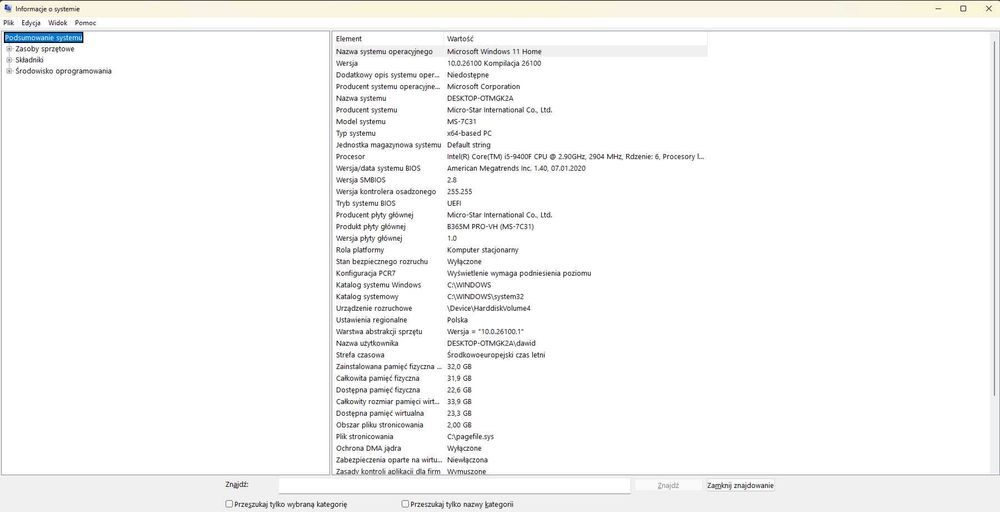Image resolution: width=1000 pixels, height=512 pixels.
Task: Maximize the Informacje o systemie window
Action: pyautogui.click(x=963, y=8)
